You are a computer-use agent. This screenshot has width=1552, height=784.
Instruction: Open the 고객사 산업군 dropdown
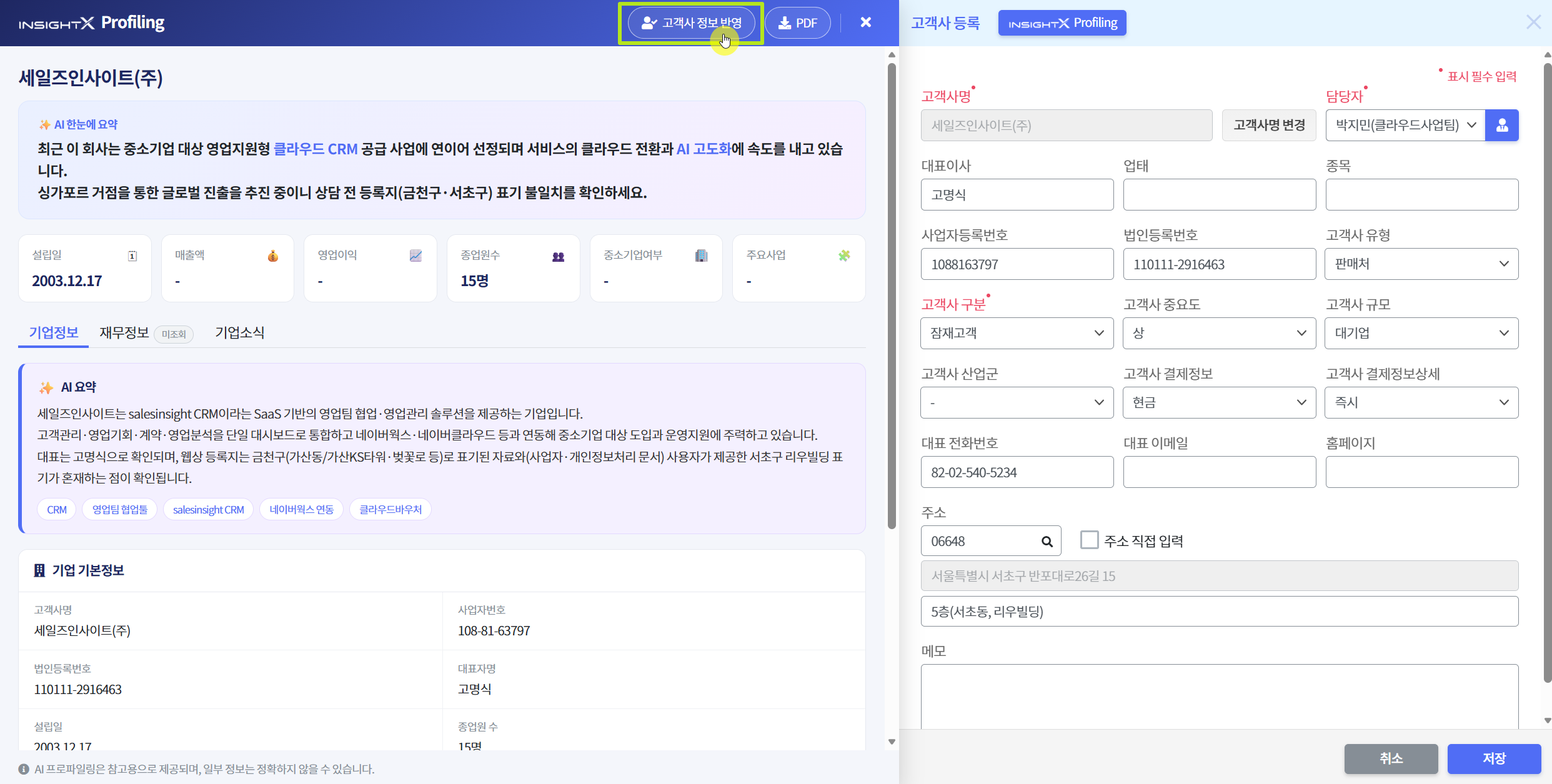click(x=1017, y=402)
